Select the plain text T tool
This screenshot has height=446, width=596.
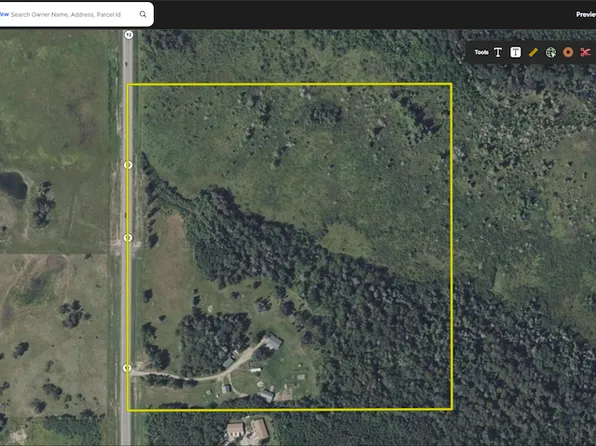[x=498, y=52]
